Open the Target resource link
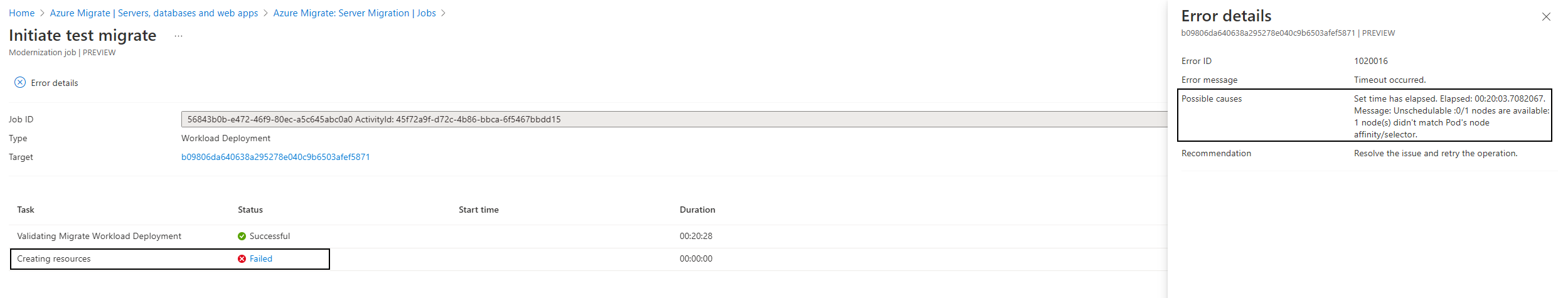Screen dimensions: 1568x298 275,157
